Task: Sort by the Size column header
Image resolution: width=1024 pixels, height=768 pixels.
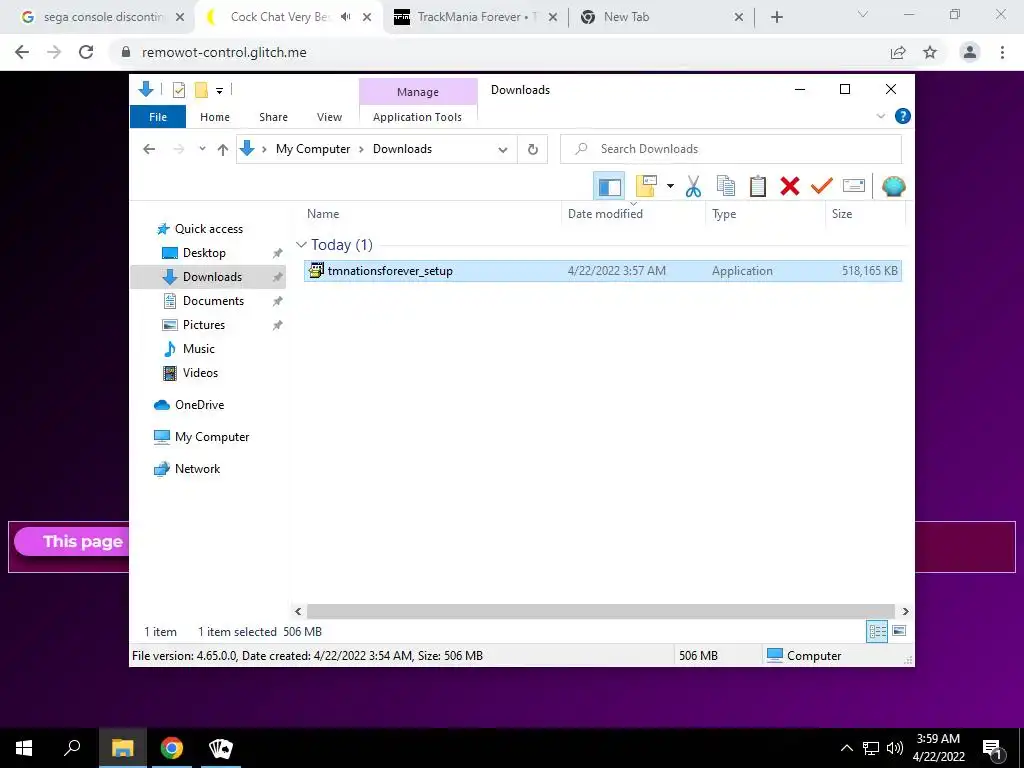Action: (865, 214)
